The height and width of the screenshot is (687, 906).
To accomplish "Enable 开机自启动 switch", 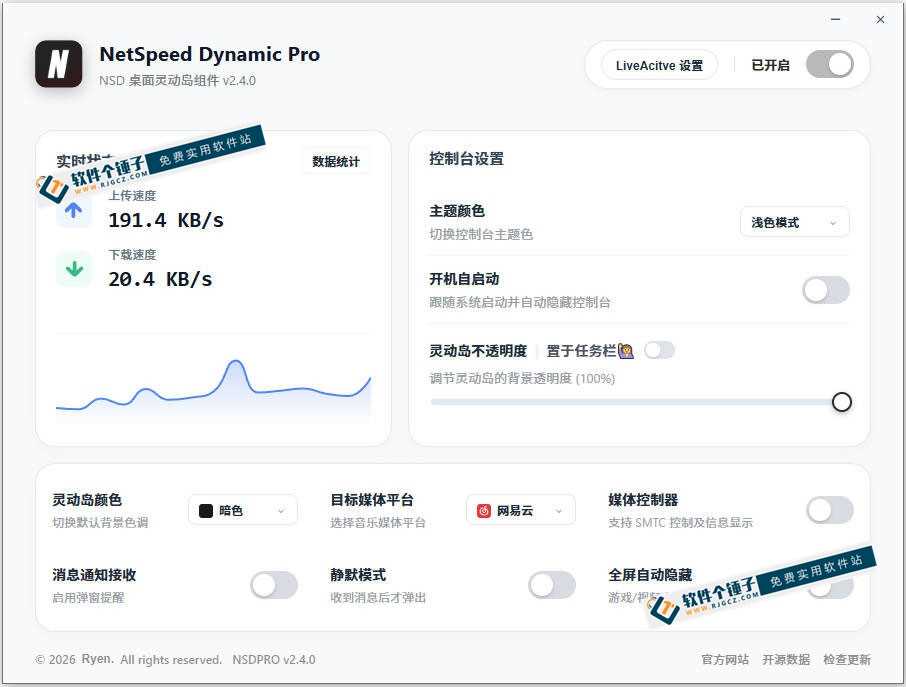I will point(826,290).
